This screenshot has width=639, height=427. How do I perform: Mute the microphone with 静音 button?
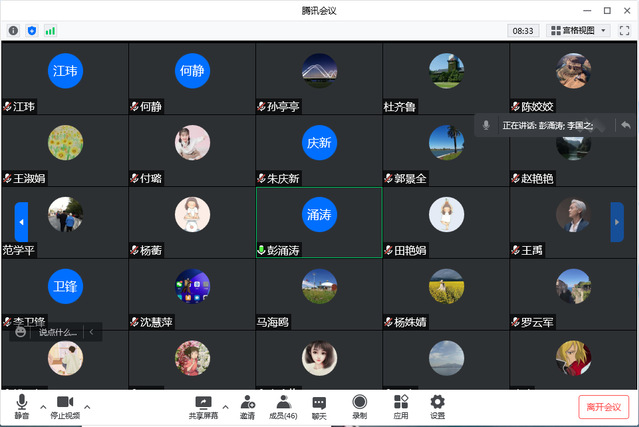coord(21,405)
